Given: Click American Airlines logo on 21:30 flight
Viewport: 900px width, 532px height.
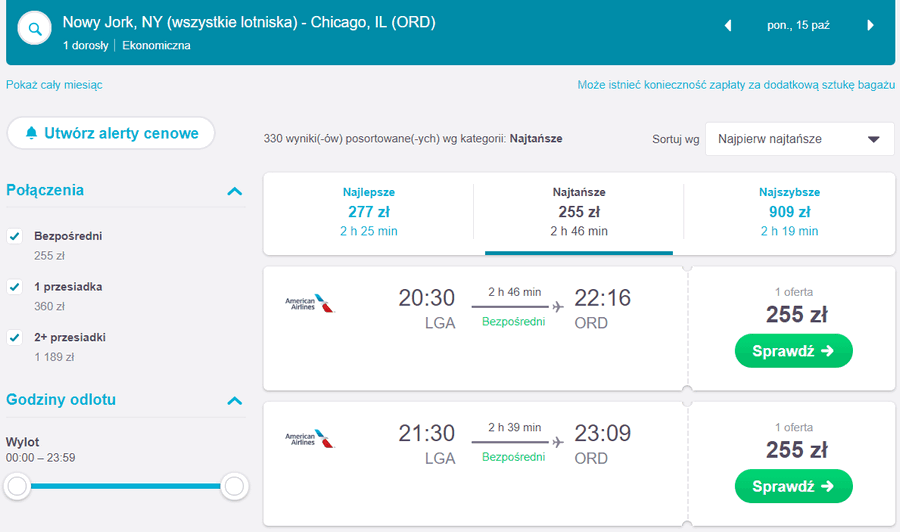Looking at the screenshot, I should point(309,438).
